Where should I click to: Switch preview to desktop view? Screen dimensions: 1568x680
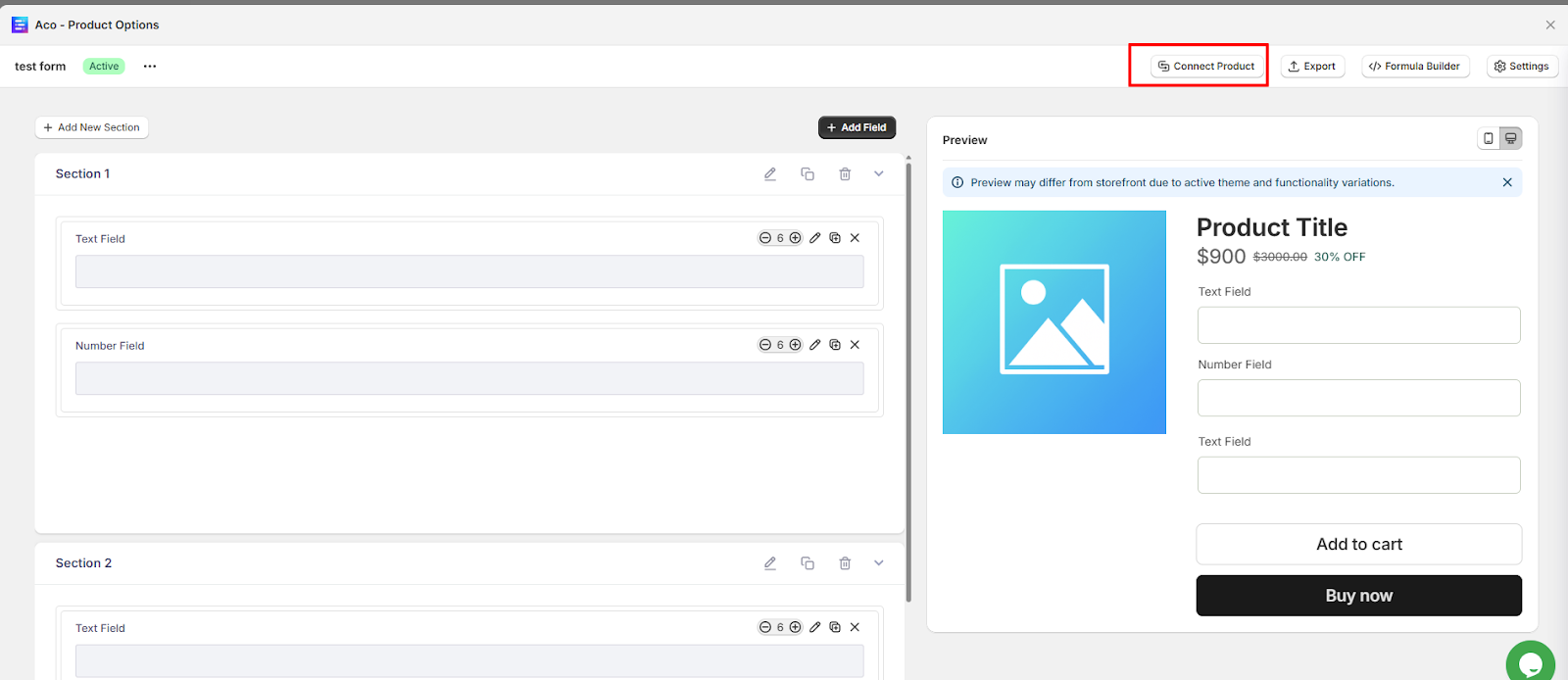pos(1511,139)
